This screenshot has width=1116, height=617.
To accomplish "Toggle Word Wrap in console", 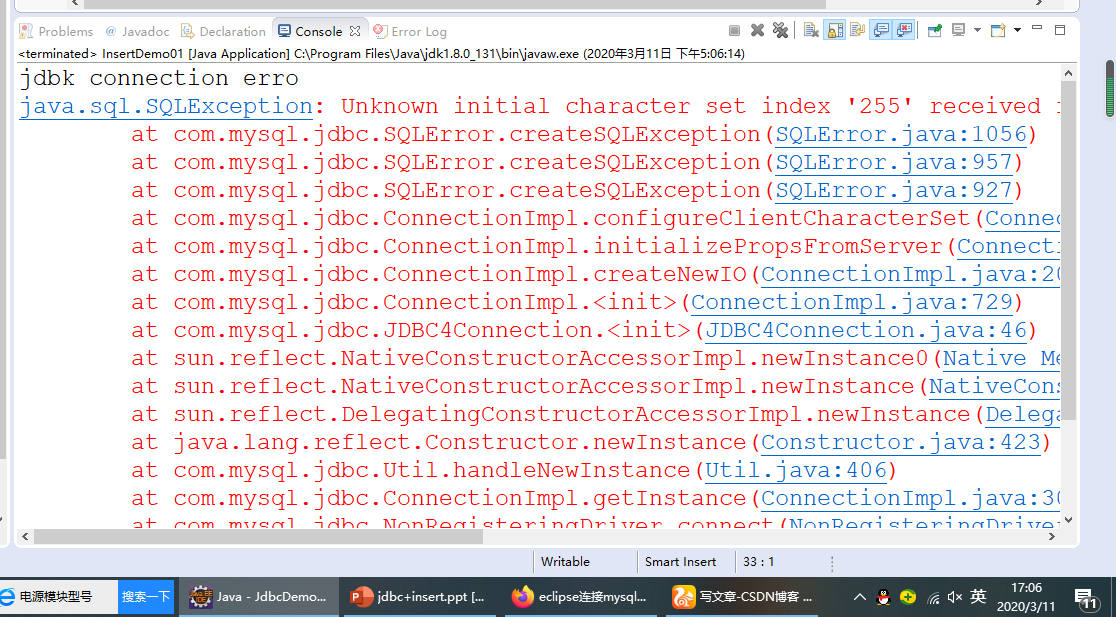I will (858, 31).
